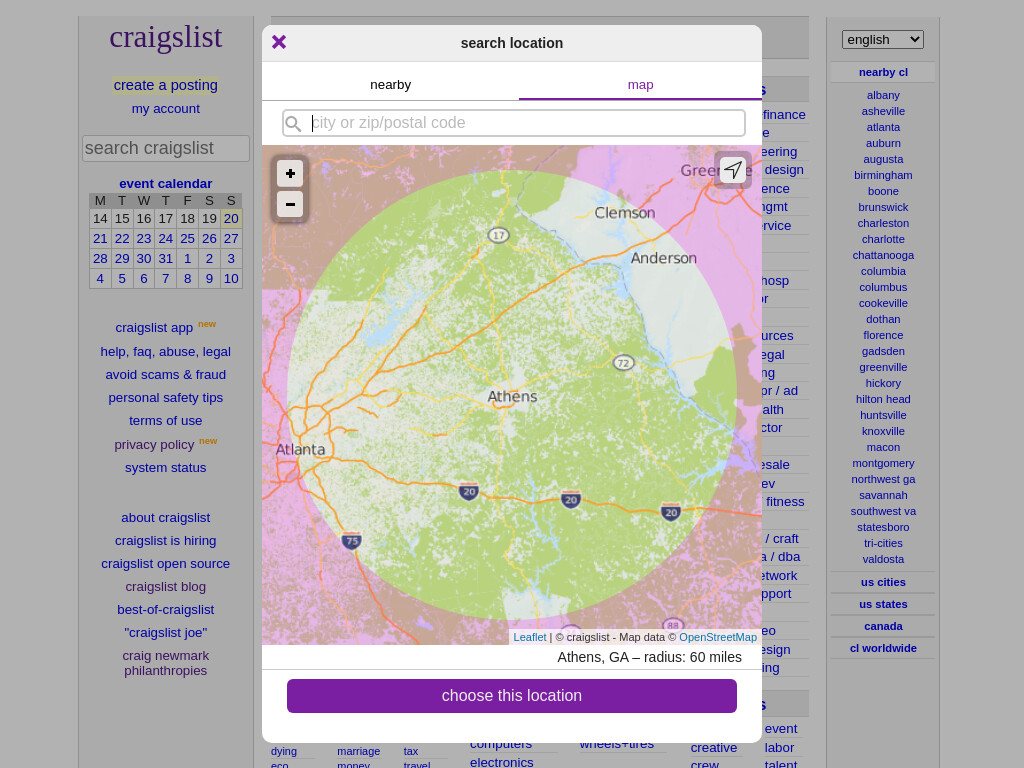
Task: Click Atlanta label on the map
Action: click(x=300, y=449)
